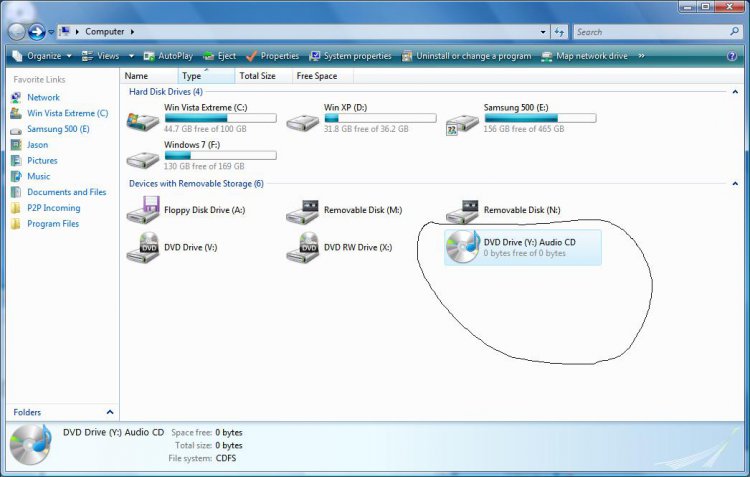Expand the Folders pane
Viewport: 750px width, 477px height.
coord(110,412)
